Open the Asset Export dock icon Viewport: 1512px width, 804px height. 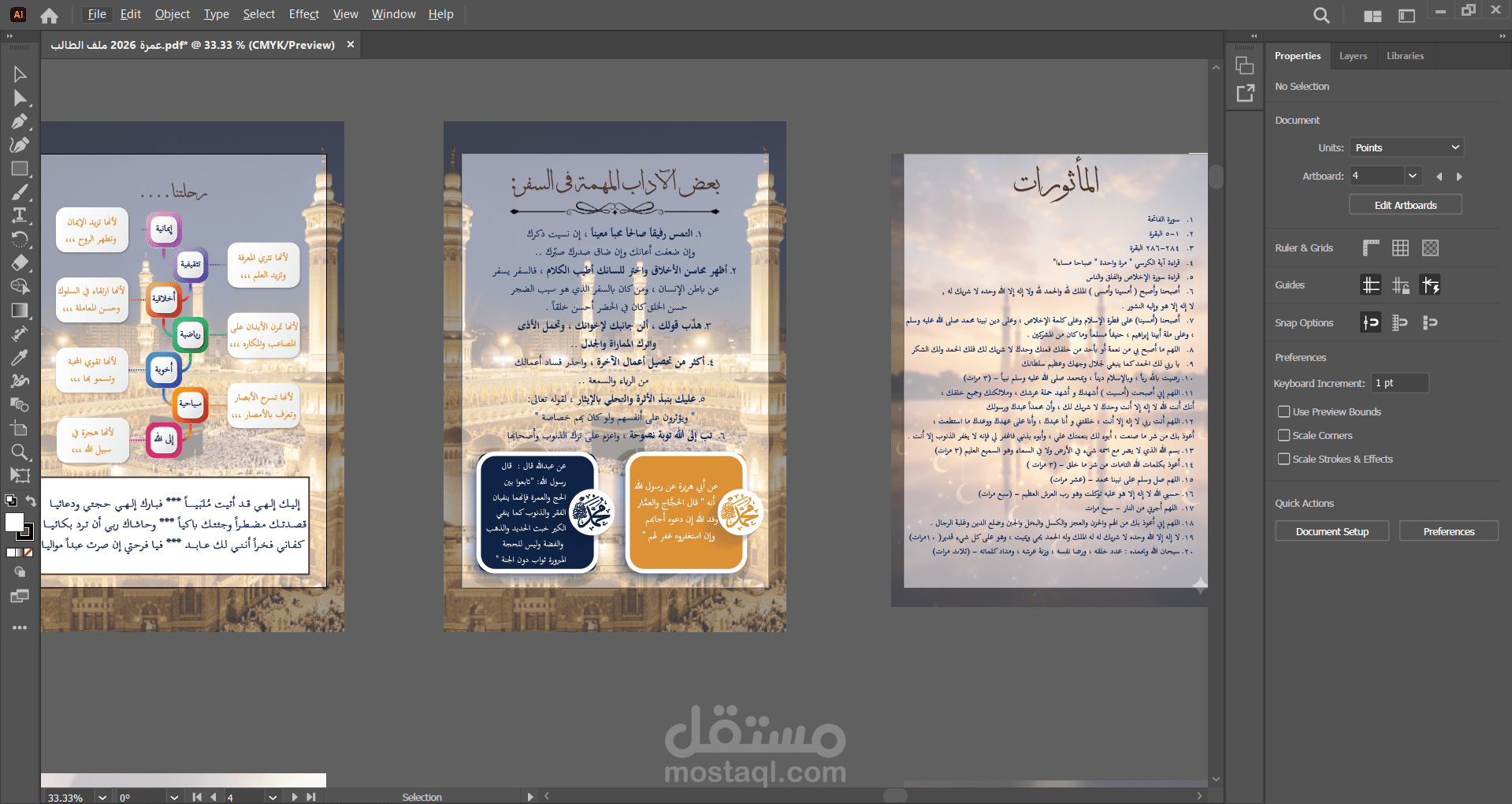click(x=1245, y=93)
